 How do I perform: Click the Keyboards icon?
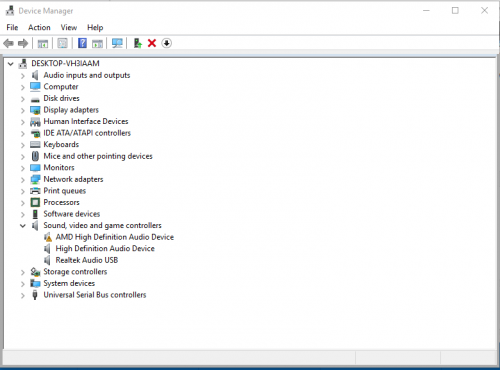tap(35, 145)
